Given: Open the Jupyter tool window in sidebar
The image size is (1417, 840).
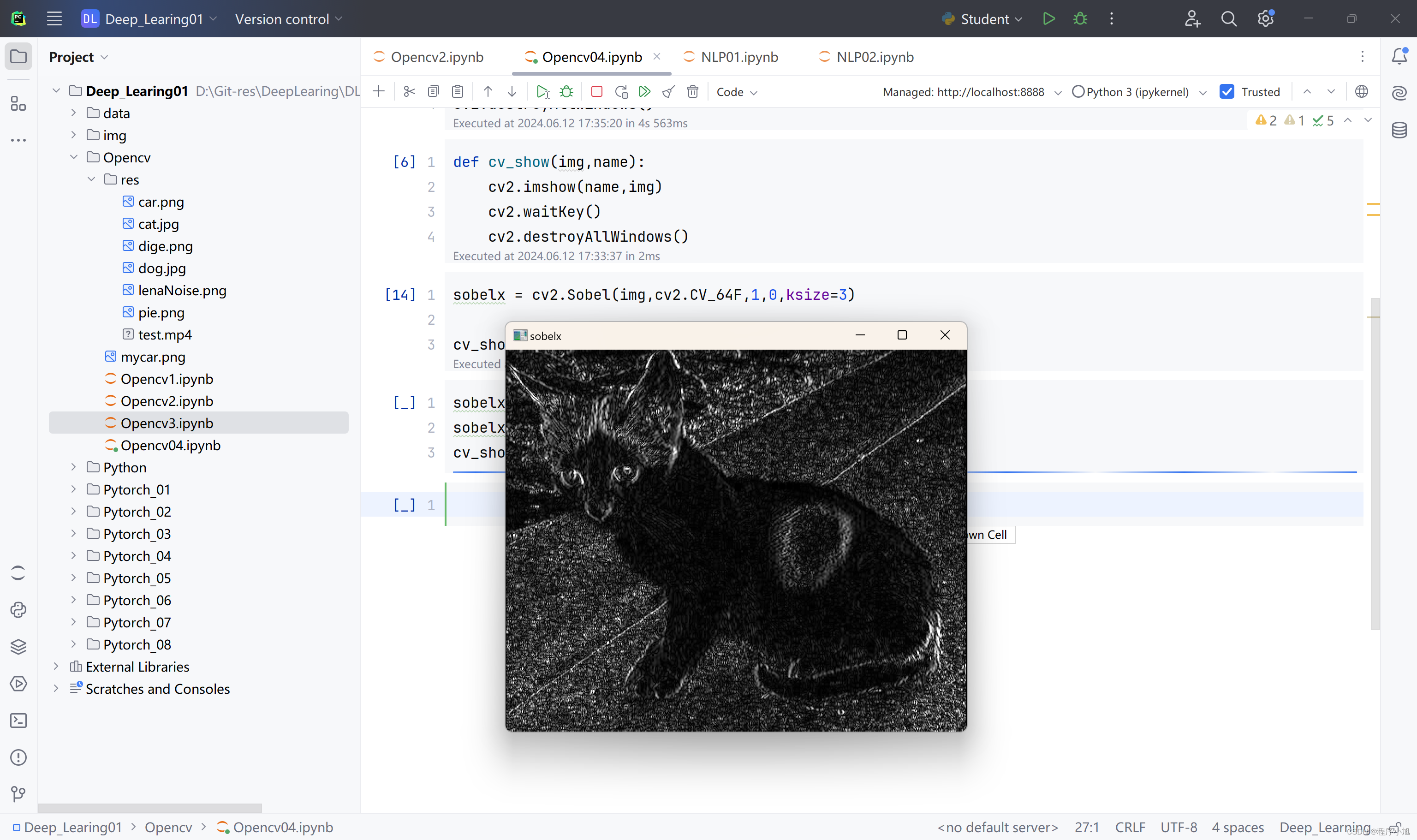Looking at the screenshot, I should tap(18, 573).
